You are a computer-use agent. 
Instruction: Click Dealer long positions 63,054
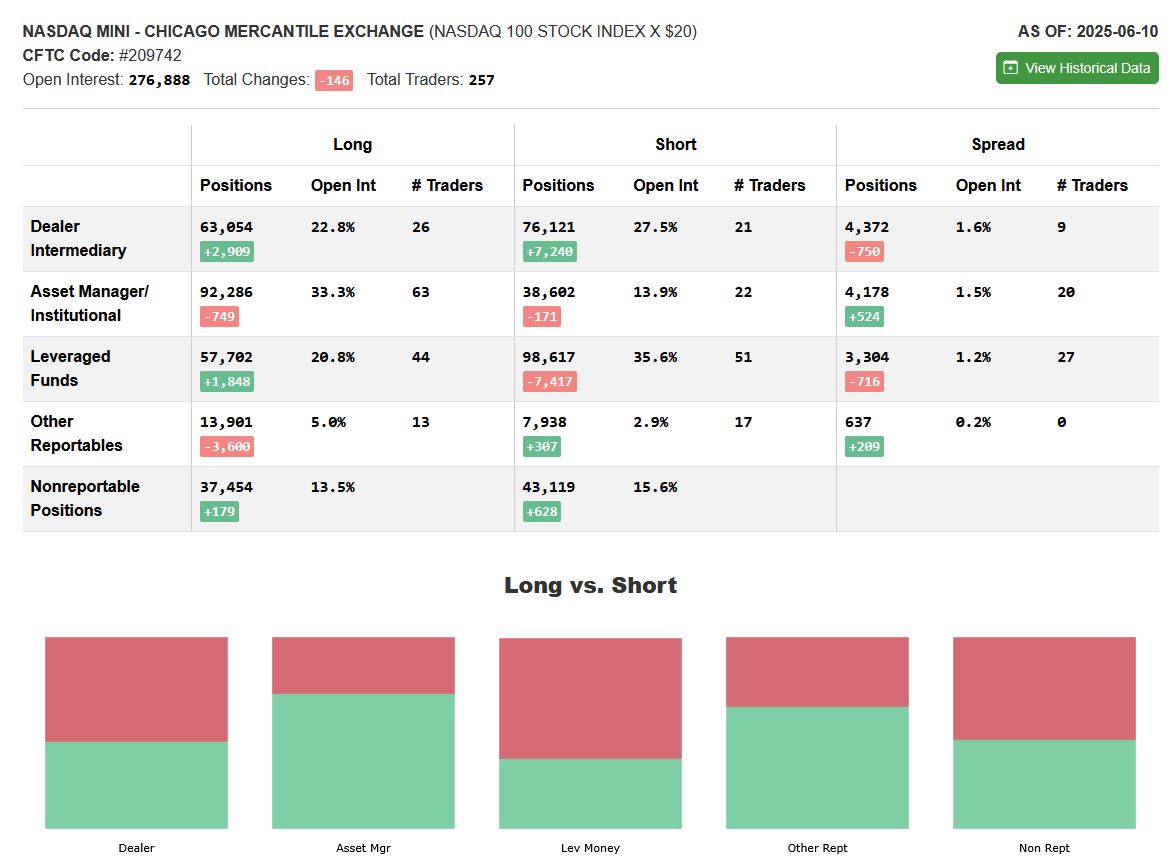coord(226,227)
